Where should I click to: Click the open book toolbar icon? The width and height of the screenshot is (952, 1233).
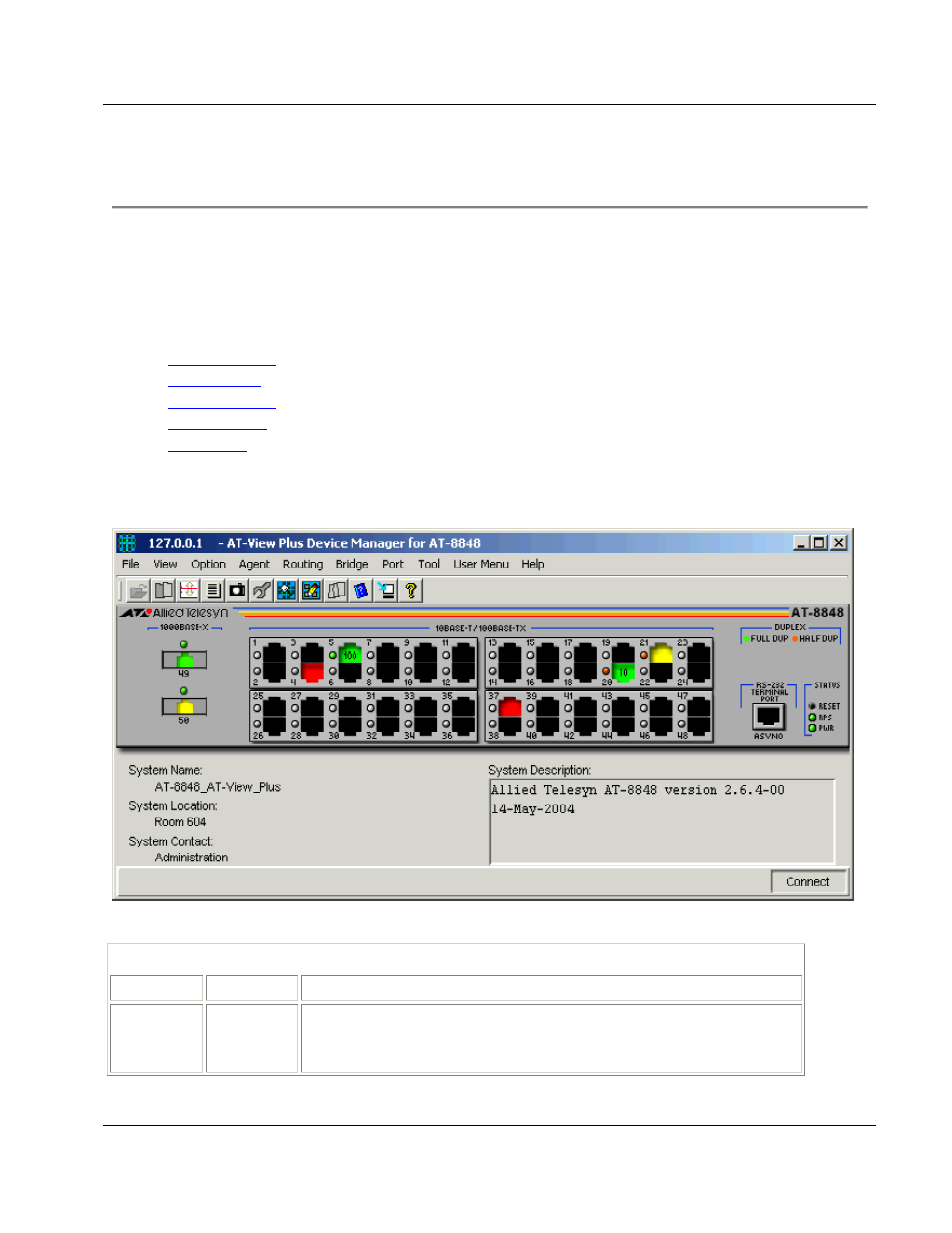[164, 590]
